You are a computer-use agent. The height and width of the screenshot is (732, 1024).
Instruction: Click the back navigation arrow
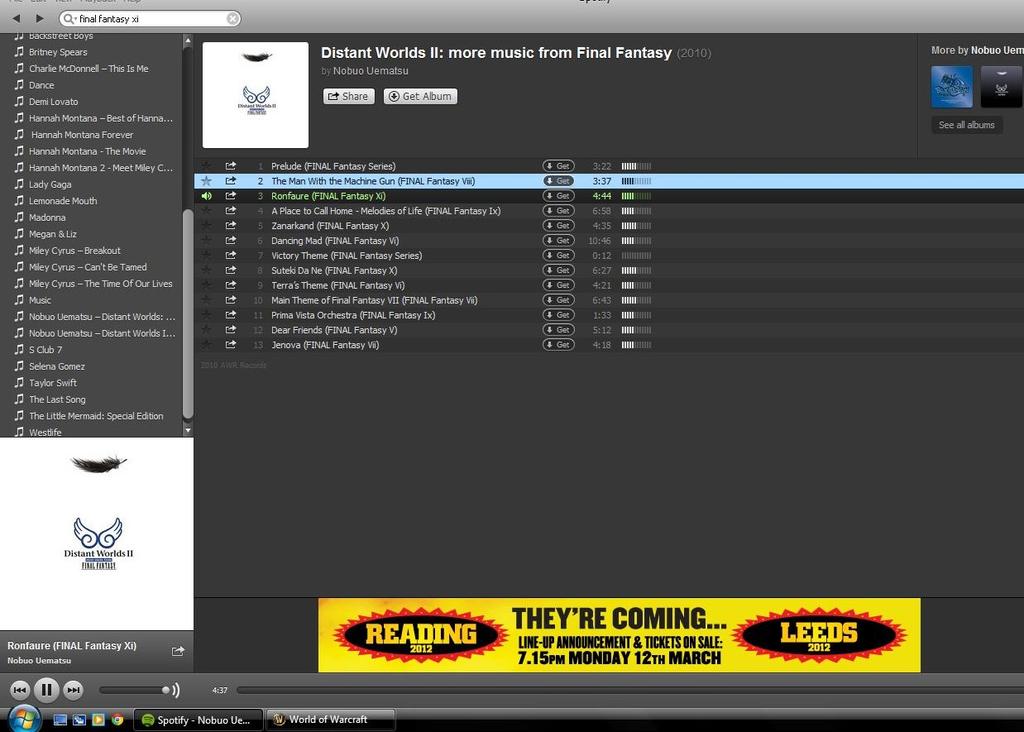tap(16, 18)
